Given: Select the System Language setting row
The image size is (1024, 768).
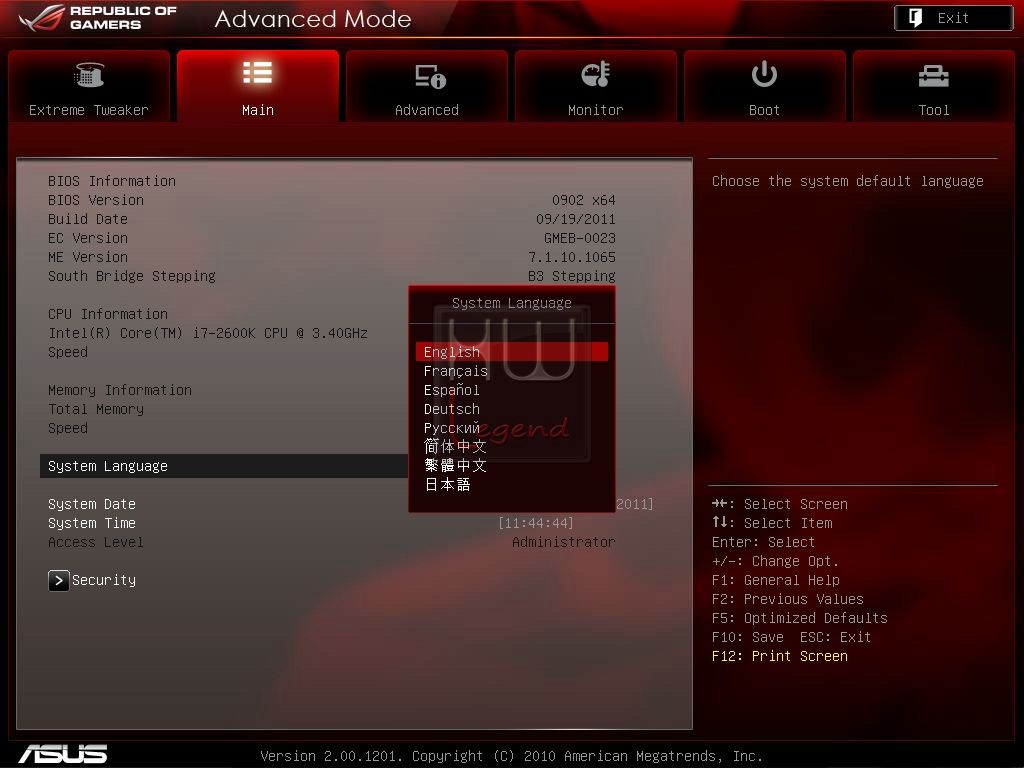Looking at the screenshot, I should click(x=224, y=466).
